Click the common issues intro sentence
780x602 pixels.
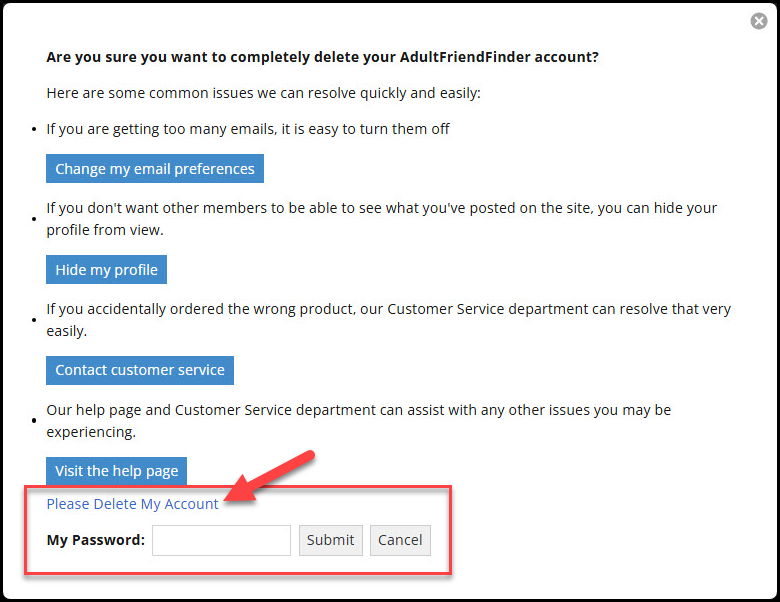click(x=263, y=93)
